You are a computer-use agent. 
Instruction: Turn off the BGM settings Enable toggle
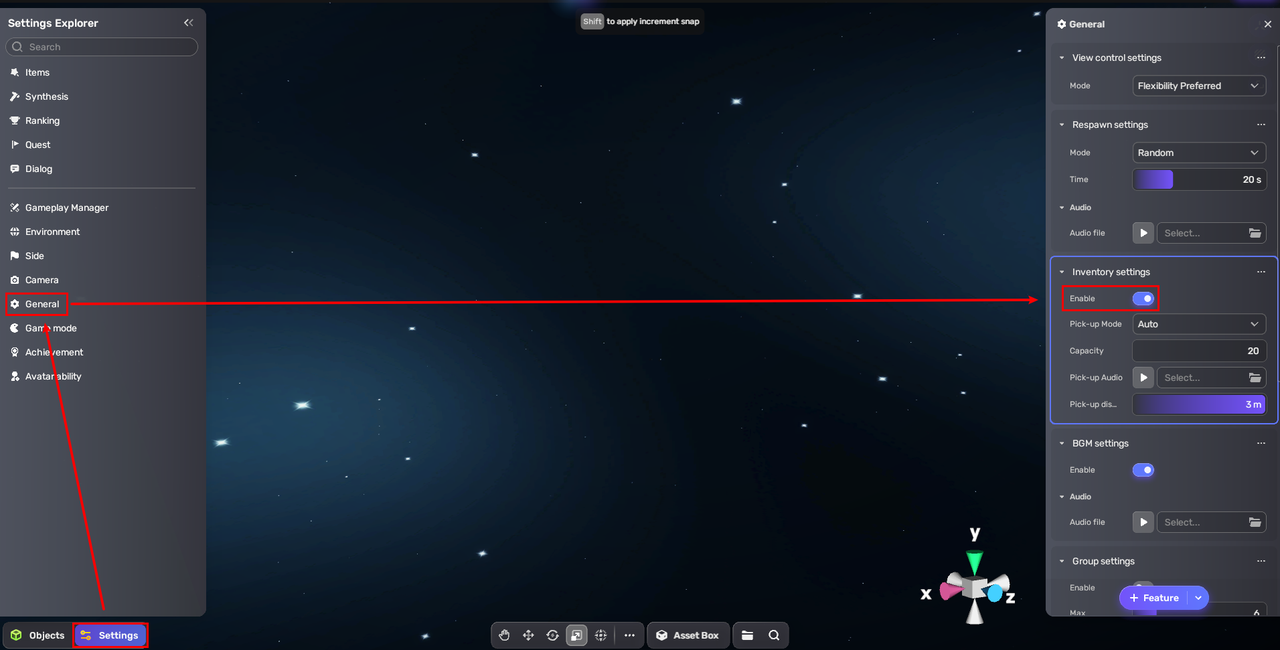(x=1143, y=470)
